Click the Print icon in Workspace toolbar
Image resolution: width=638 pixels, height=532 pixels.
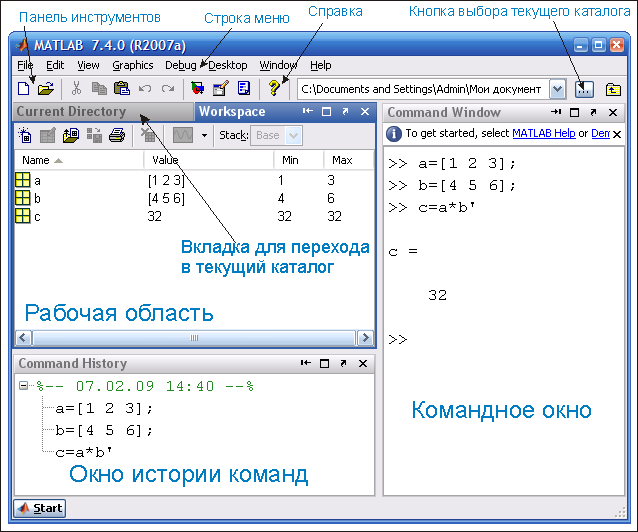point(117,135)
